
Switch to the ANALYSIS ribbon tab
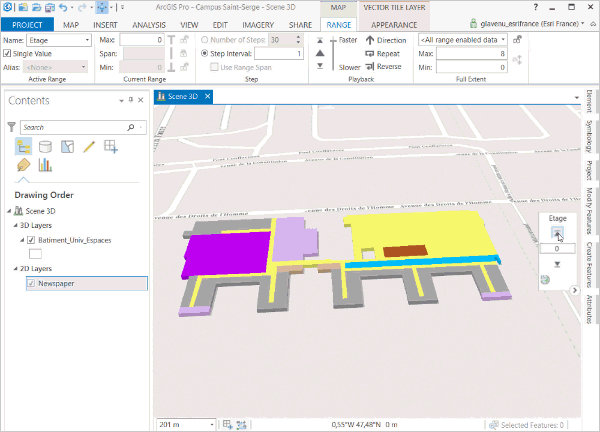click(149, 25)
